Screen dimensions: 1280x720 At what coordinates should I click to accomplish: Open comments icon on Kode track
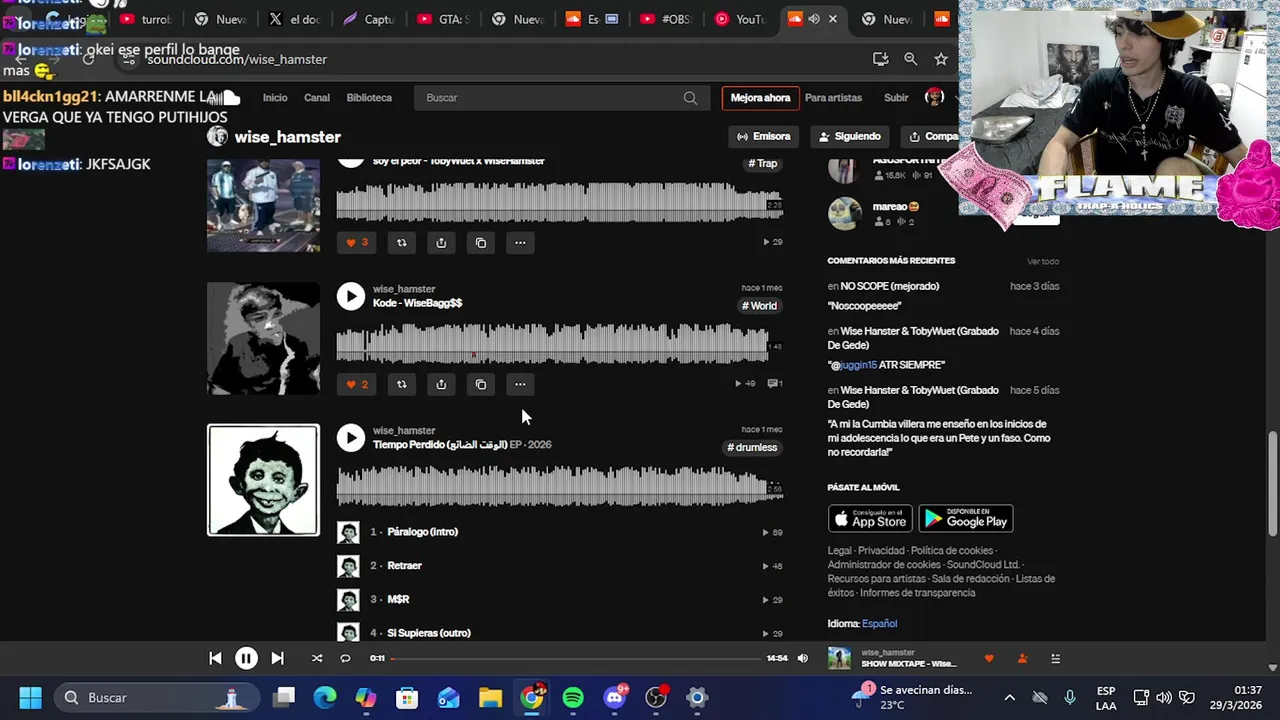(x=774, y=383)
